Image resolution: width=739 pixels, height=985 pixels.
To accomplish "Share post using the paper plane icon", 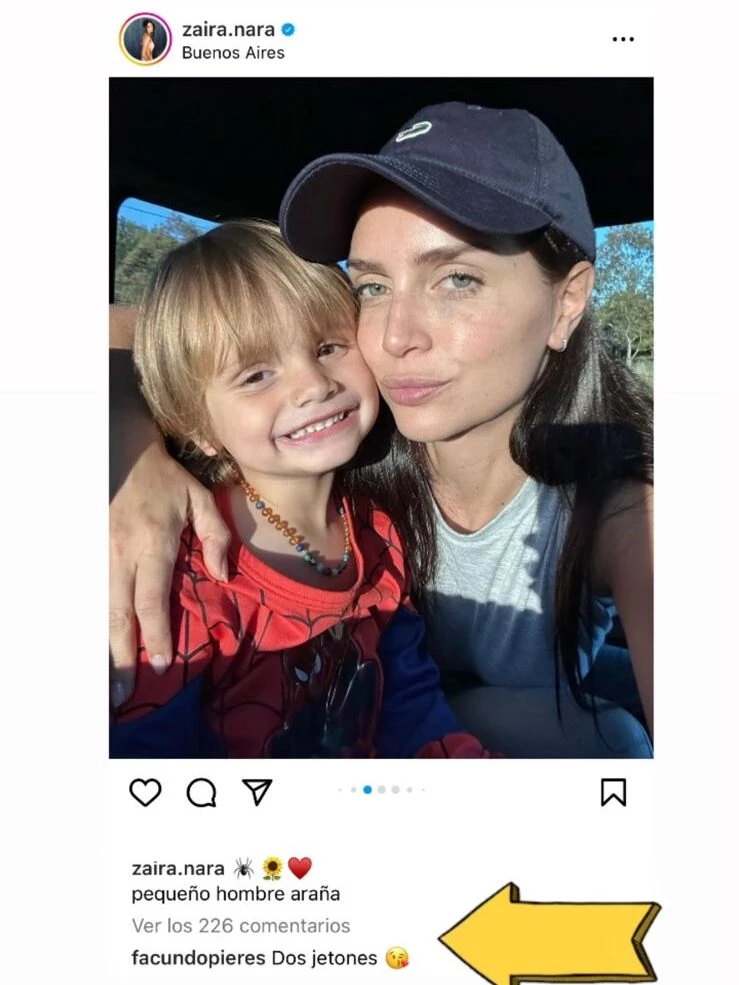I will point(257,793).
